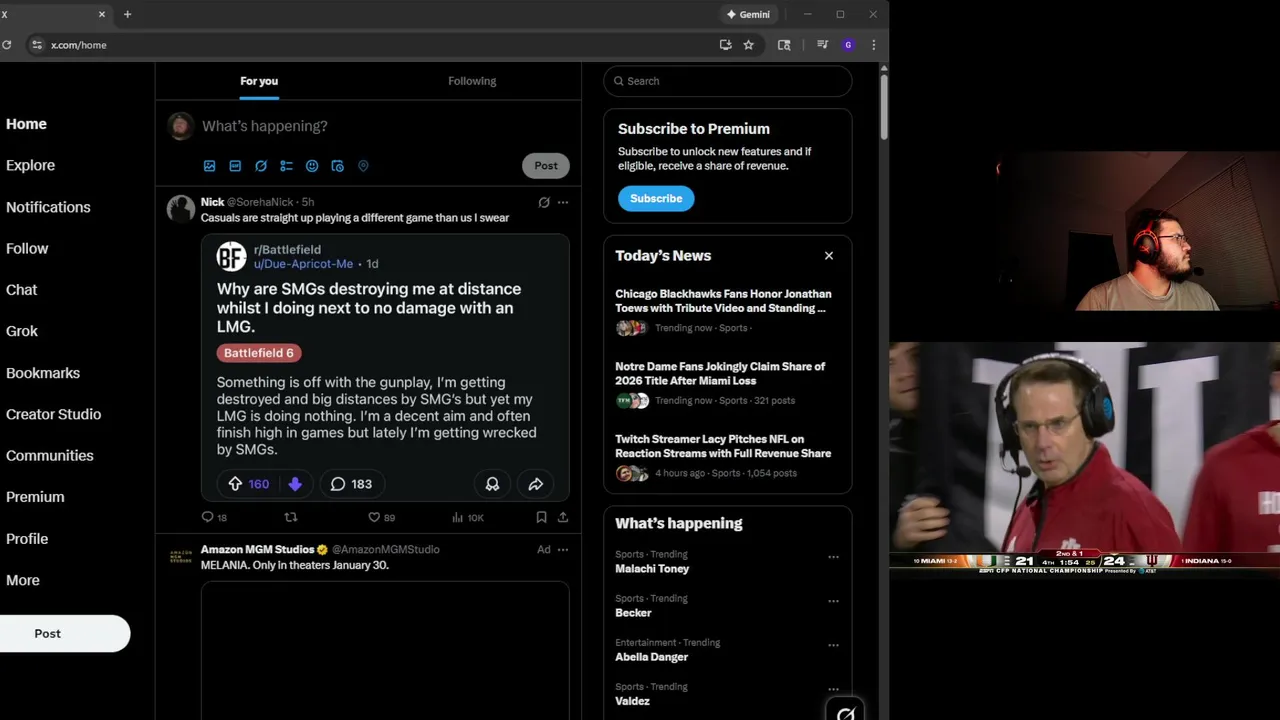The width and height of the screenshot is (1280, 720).
Task: Click the location tag icon in composer
Action: 363,166
